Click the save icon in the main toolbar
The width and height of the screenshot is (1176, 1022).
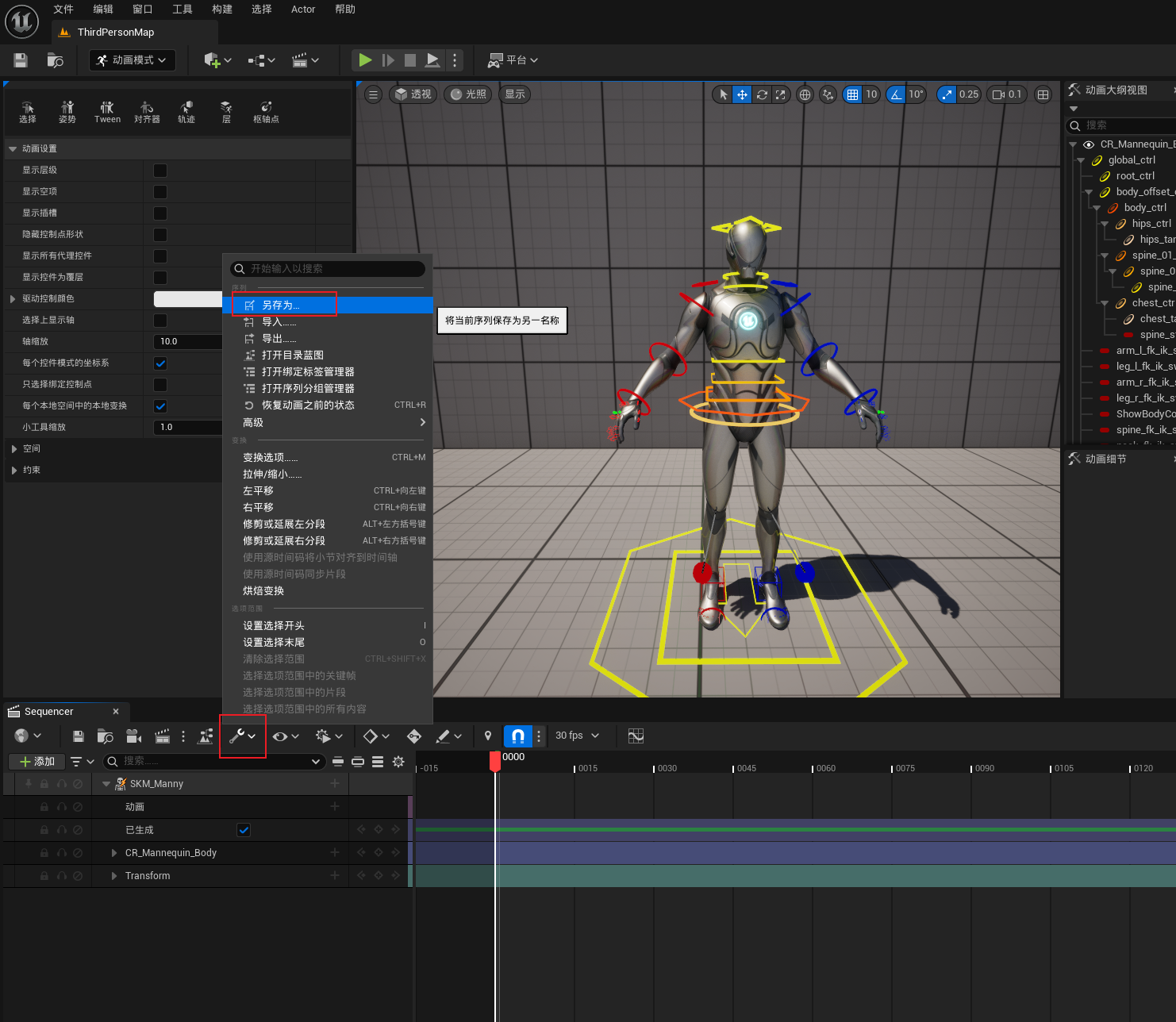coord(21,60)
